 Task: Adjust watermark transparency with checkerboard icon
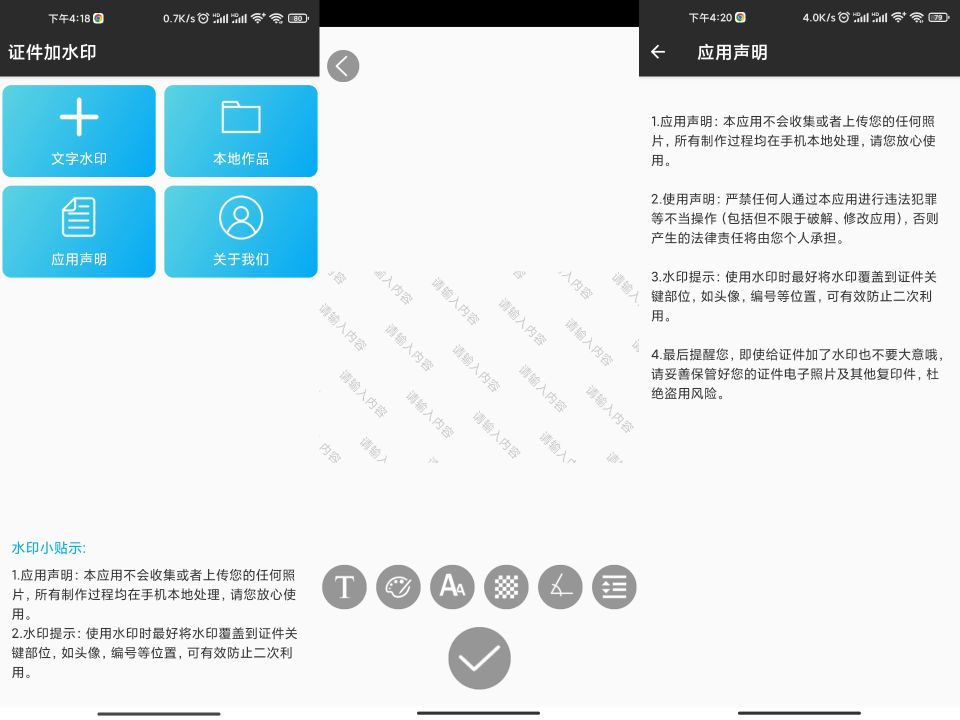pyautogui.click(x=506, y=587)
